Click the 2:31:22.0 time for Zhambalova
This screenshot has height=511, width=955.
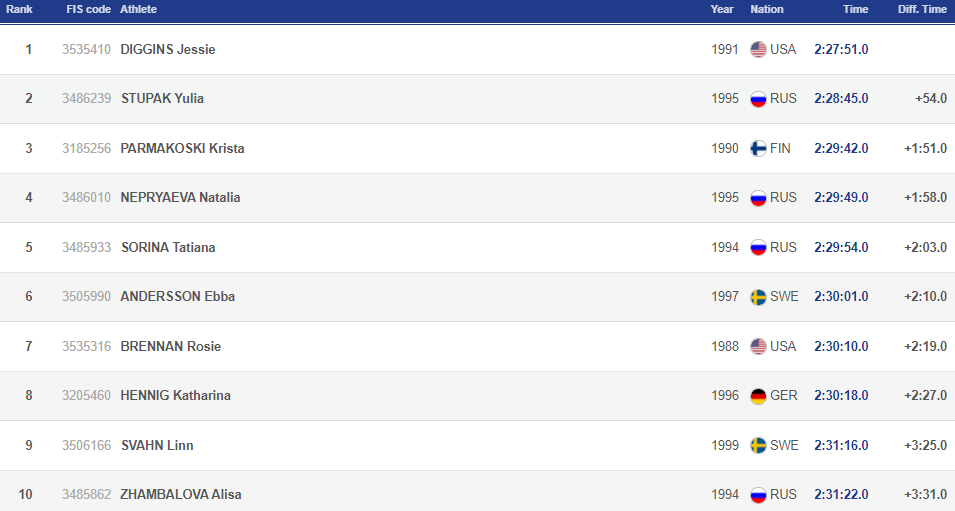[841, 495]
